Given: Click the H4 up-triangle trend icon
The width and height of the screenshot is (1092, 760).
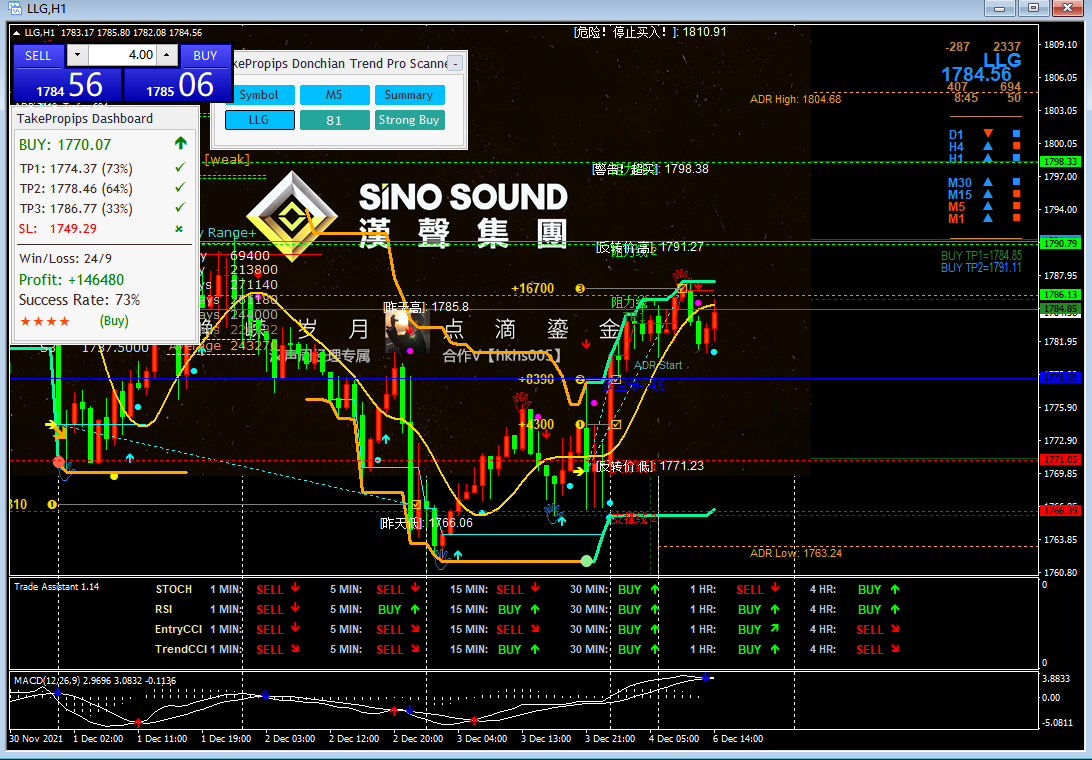Looking at the screenshot, I should pos(988,146).
